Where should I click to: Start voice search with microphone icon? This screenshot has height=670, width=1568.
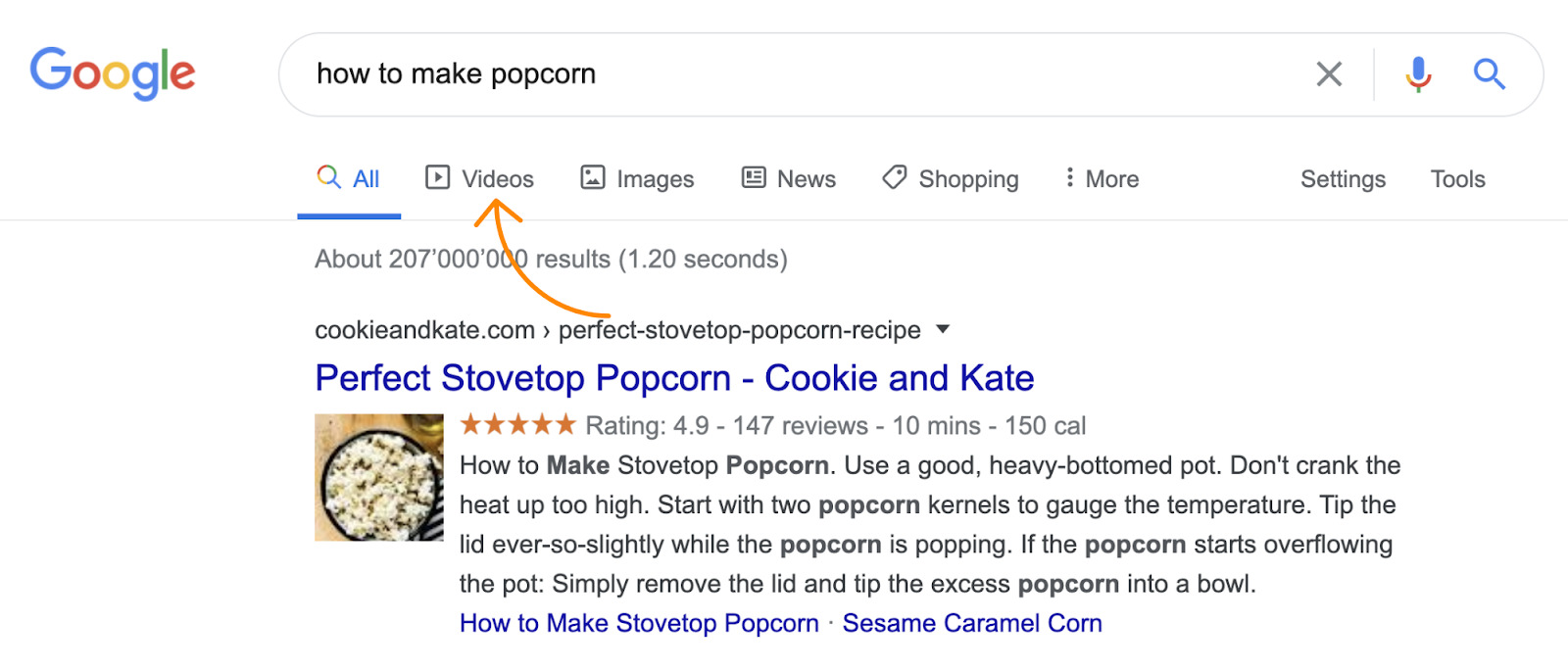coord(1418,73)
